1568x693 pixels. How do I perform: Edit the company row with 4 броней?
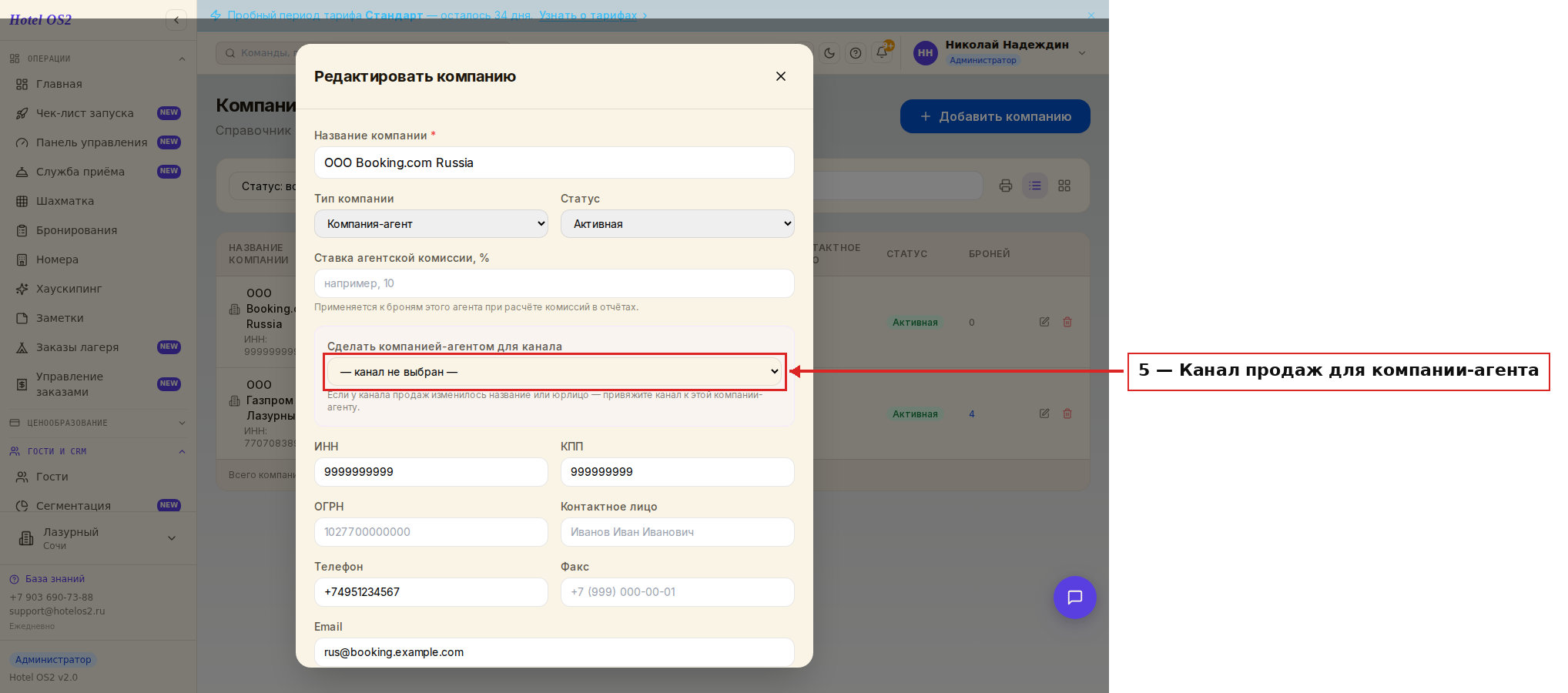point(1044,413)
